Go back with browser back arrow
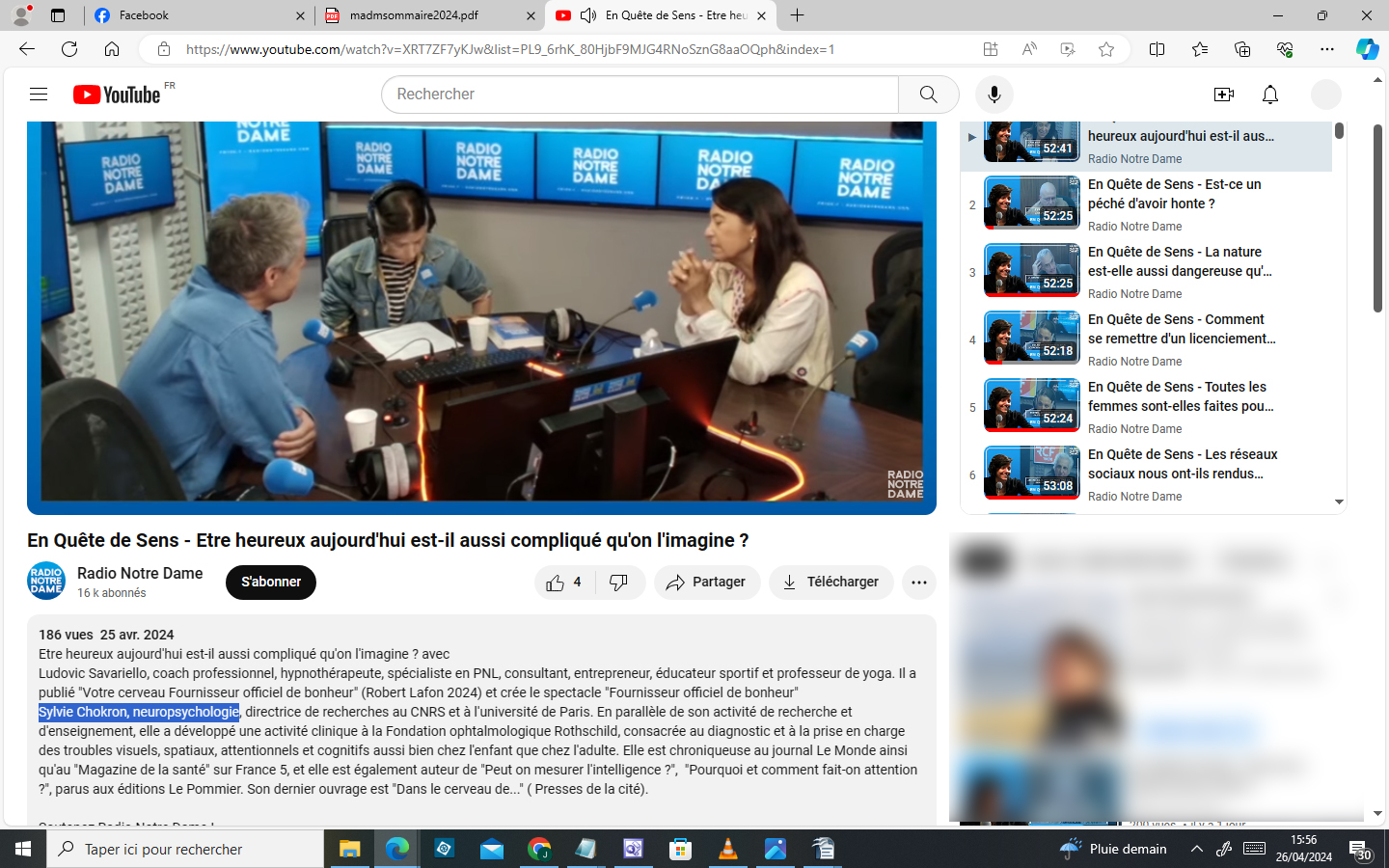This screenshot has height=868, width=1389. pos(27,49)
